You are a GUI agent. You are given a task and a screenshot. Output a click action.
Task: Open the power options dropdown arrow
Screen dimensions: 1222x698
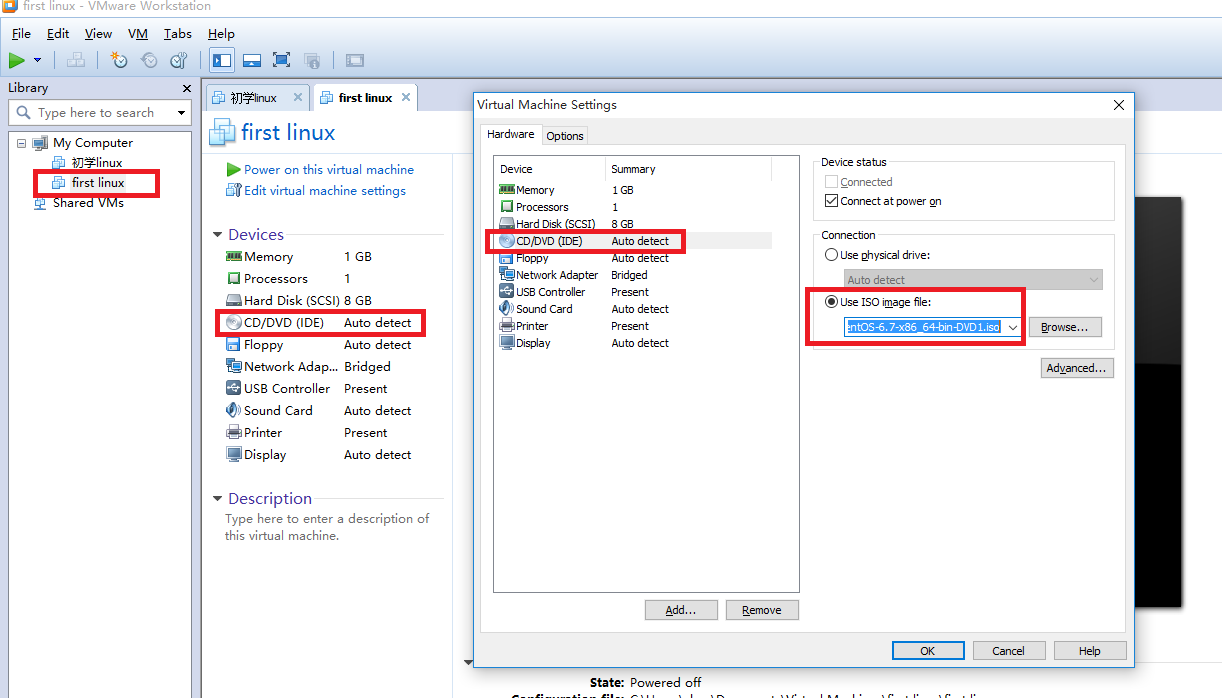coord(38,61)
